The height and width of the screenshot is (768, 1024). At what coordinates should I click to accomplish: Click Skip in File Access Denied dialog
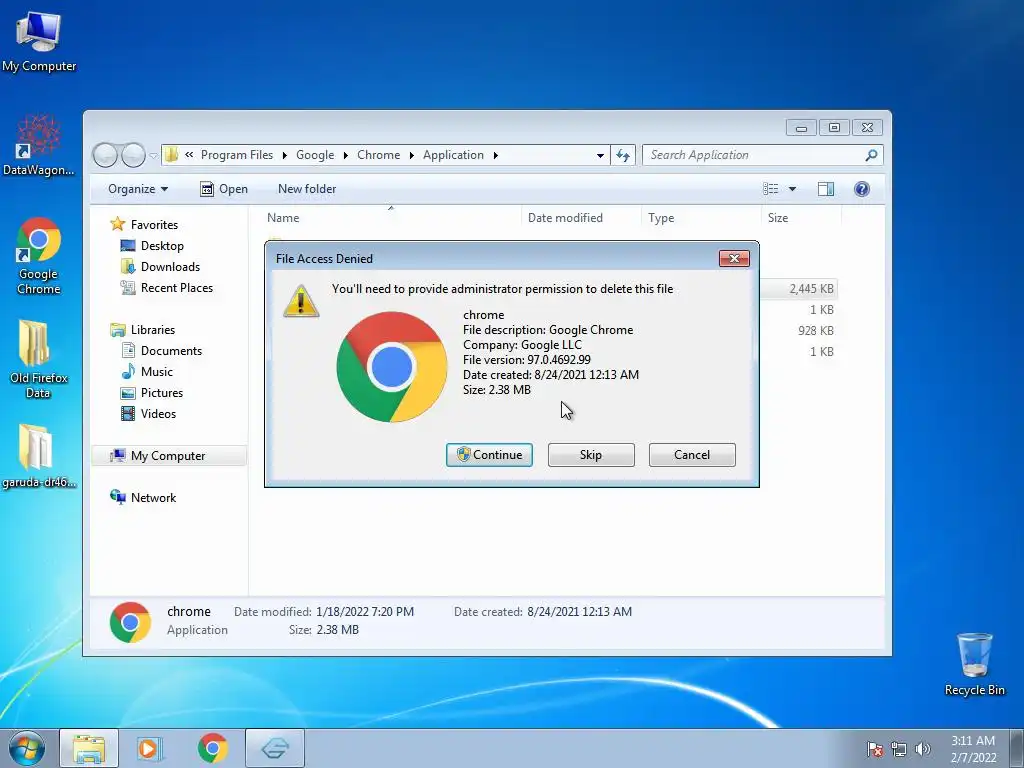pos(591,455)
